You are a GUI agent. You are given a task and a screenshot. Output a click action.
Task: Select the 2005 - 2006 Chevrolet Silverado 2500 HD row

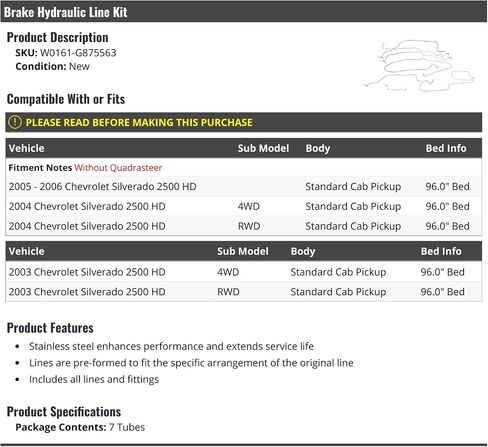[x=244, y=186]
